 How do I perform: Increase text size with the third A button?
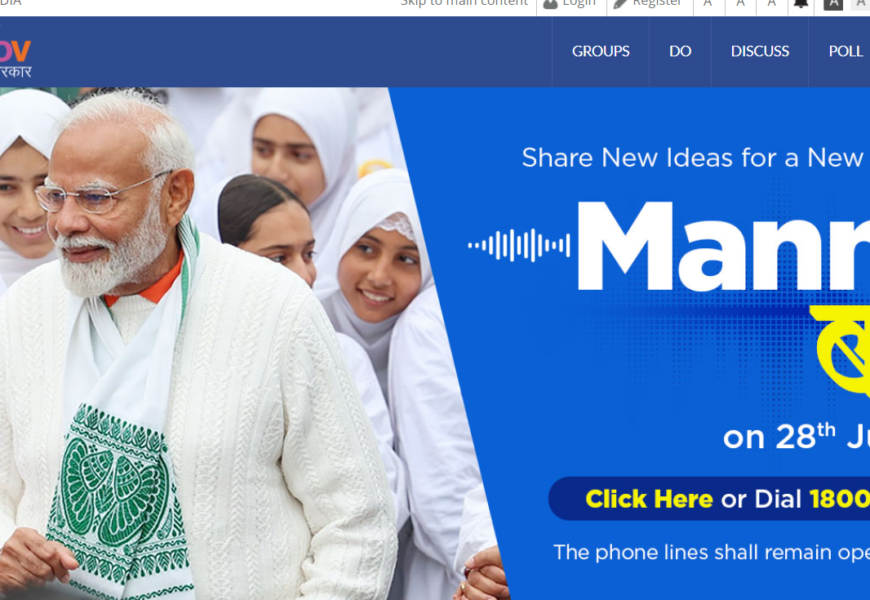click(x=771, y=4)
